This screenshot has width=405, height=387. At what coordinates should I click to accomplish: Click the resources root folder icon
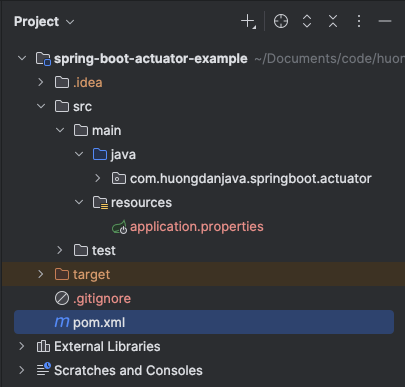pos(100,203)
